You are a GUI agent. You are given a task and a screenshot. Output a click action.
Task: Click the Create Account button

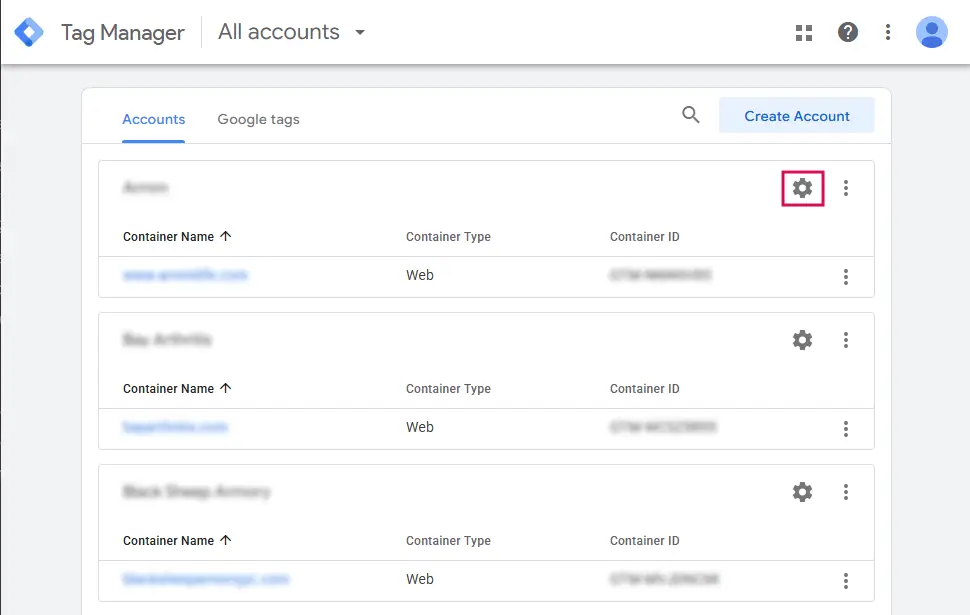796,116
